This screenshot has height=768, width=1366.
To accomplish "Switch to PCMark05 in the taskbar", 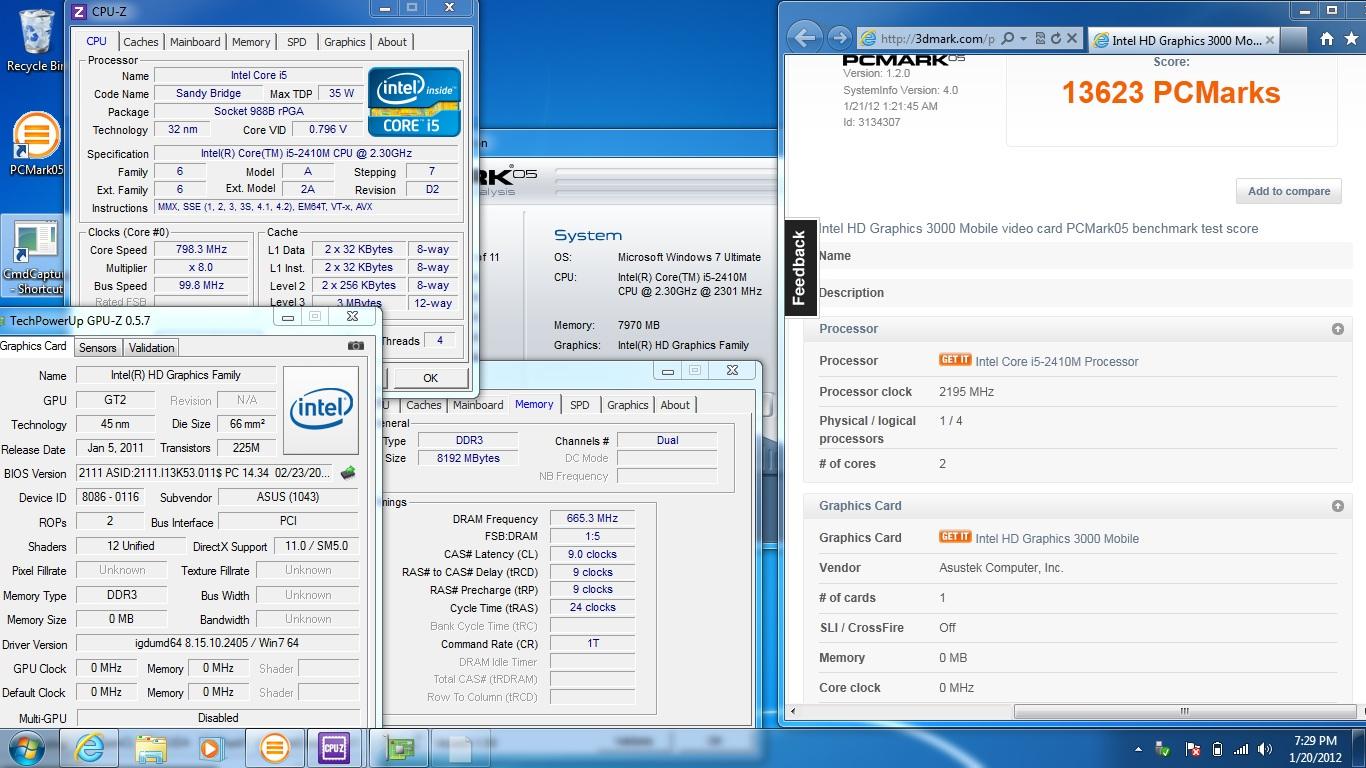I will coord(274,748).
